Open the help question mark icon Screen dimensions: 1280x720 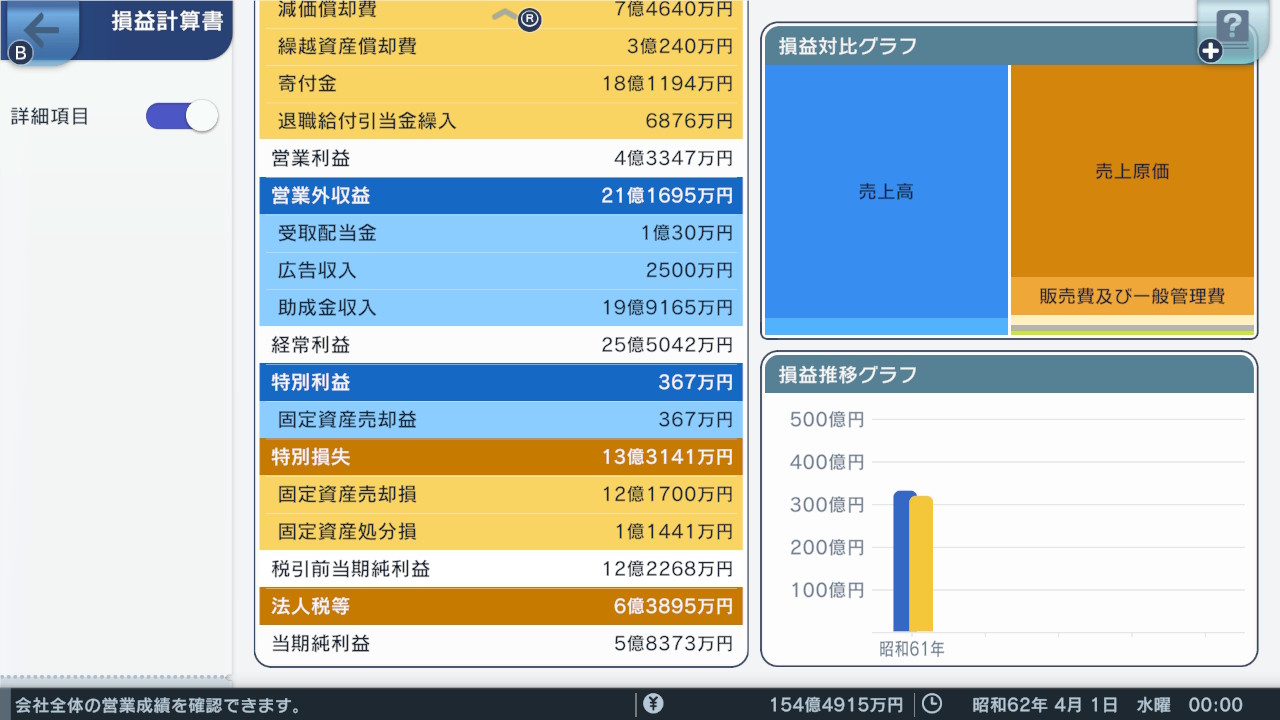(x=1232, y=28)
